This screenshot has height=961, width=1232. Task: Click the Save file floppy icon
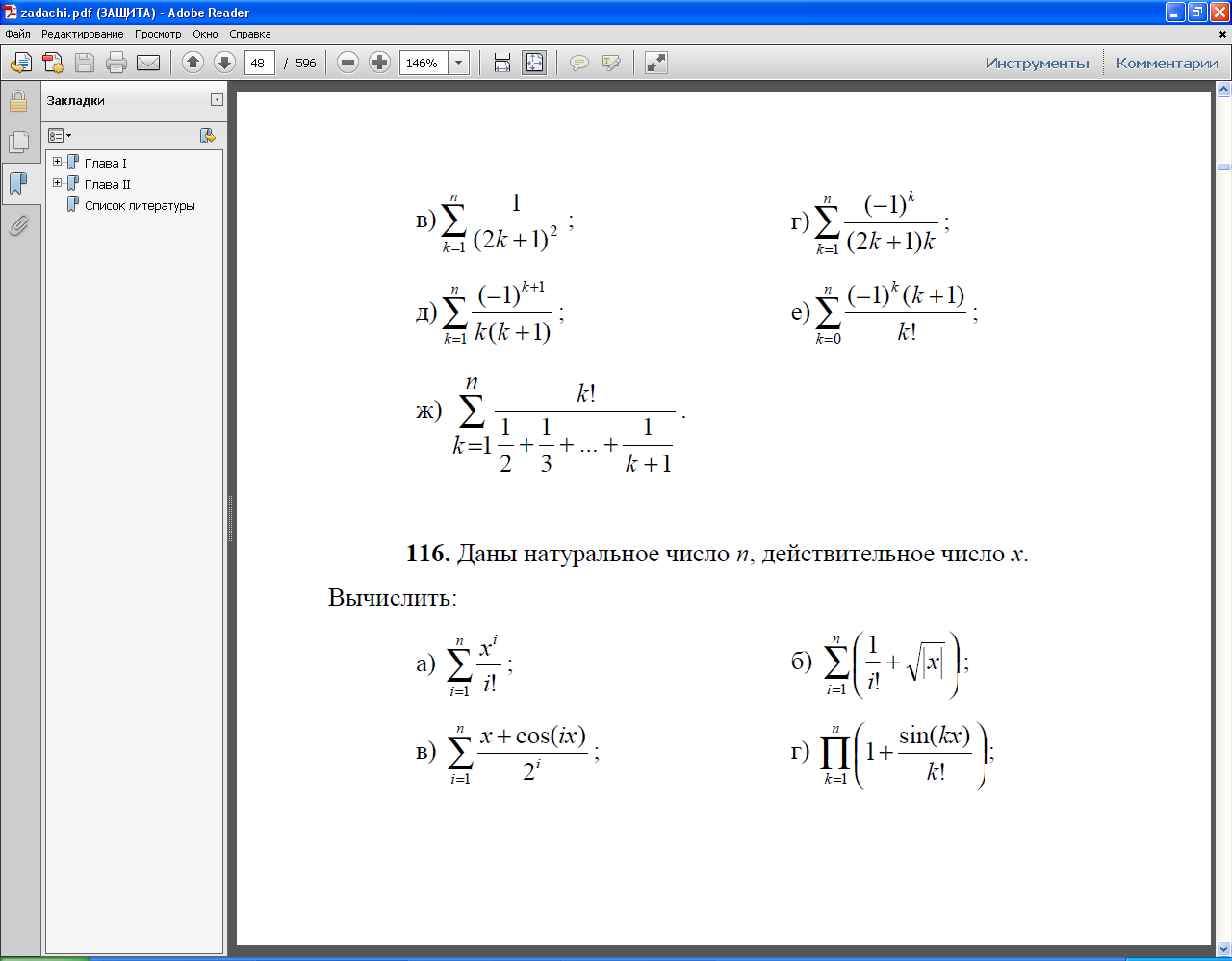pyautogui.click(x=85, y=64)
